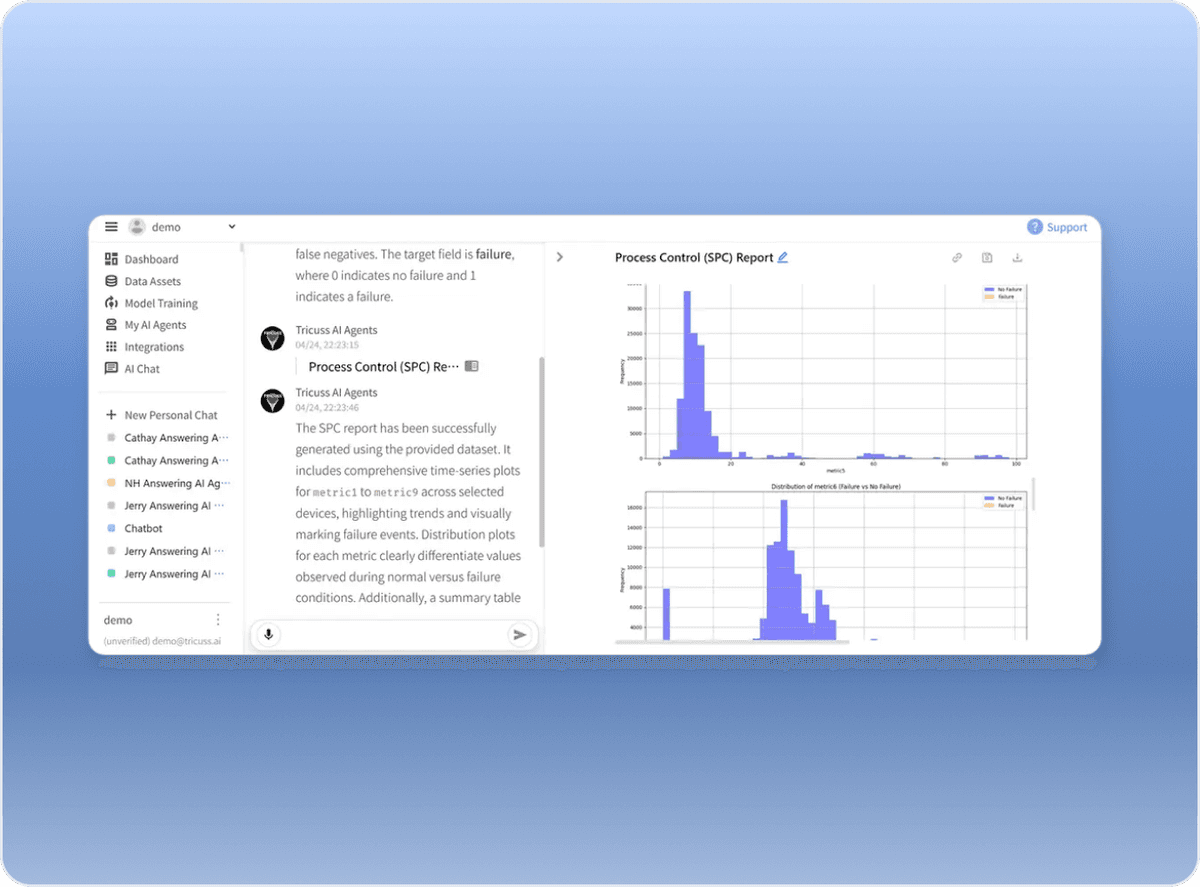Open the three-dot menu beside demo account
Viewport: 1200px width, 887px height.
point(218,620)
